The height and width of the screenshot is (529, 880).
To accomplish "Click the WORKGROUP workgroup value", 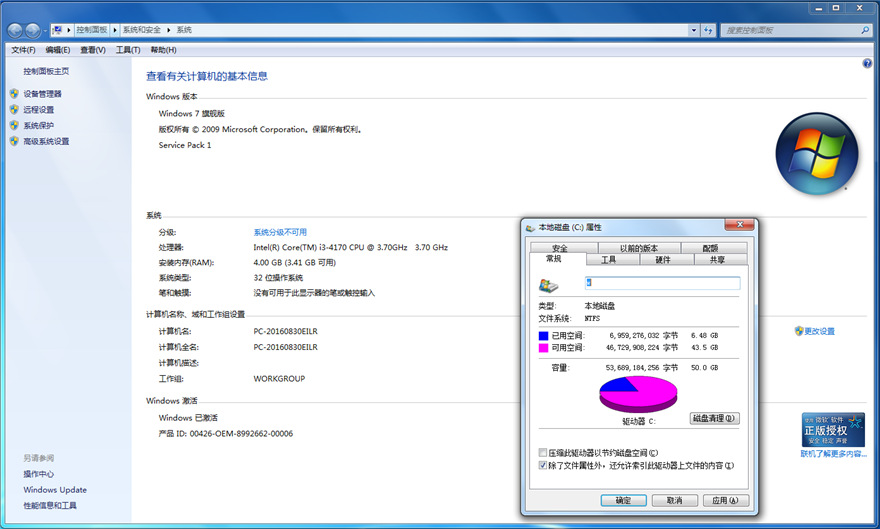I will pos(279,379).
